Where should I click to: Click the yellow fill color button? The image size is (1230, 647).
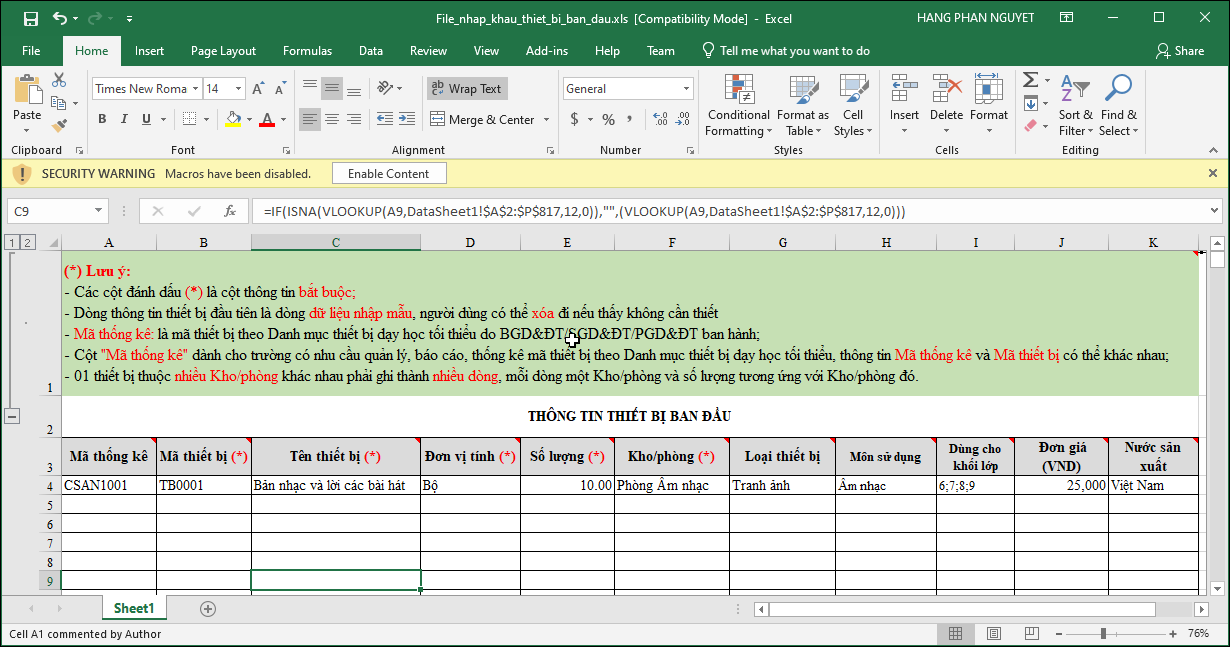click(233, 120)
